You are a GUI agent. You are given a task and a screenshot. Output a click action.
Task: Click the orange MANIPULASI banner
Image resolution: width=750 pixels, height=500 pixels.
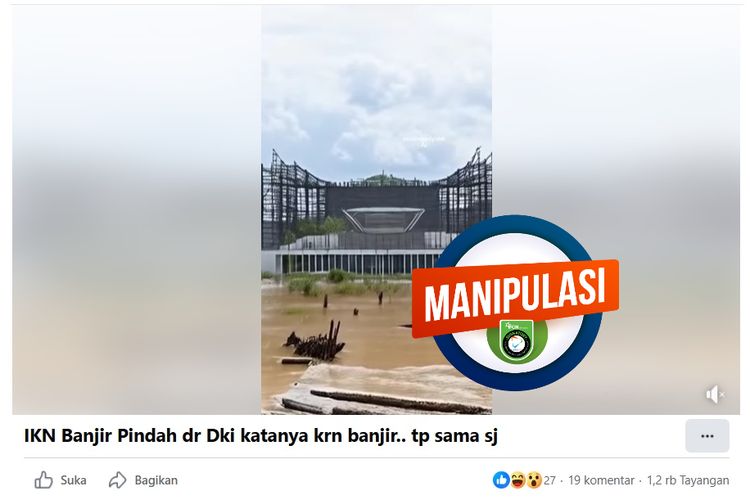coord(515,298)
